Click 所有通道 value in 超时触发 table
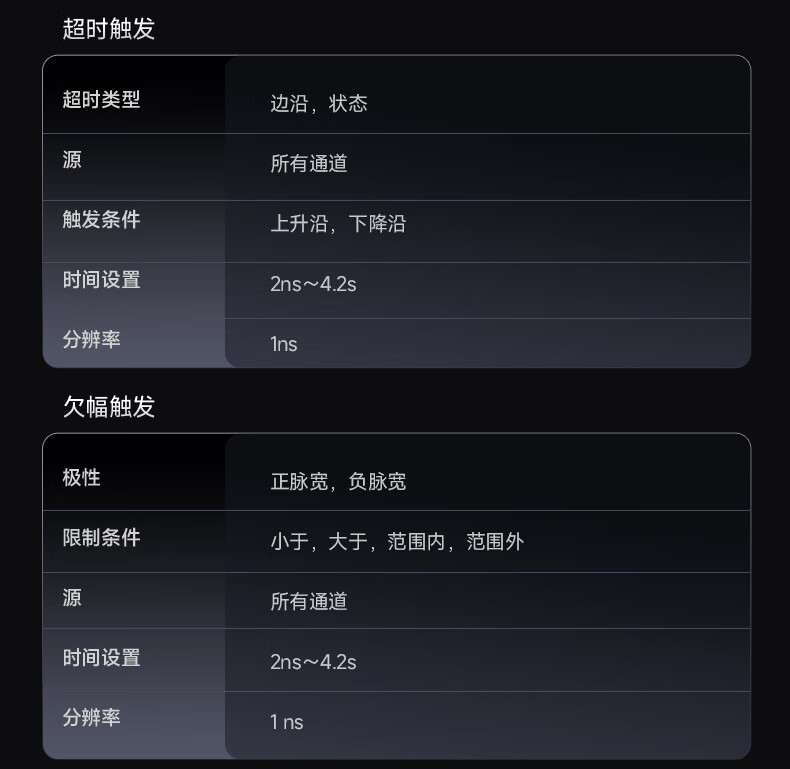The width and height of the screenshot is (790, 769). (309, 164)
